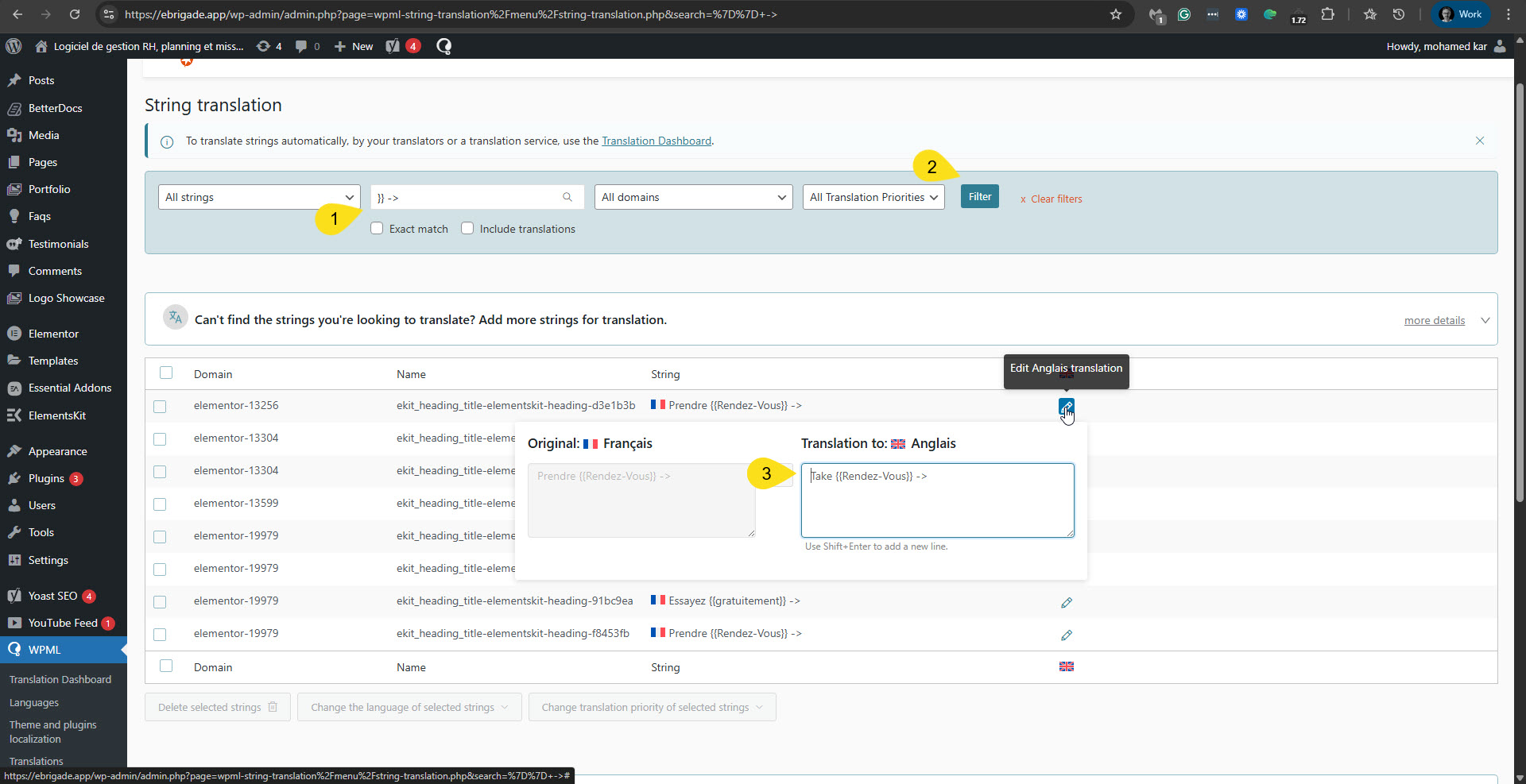Open the All strings dropdown
This screenshot has width=1526, height=784.
point(259,198)
